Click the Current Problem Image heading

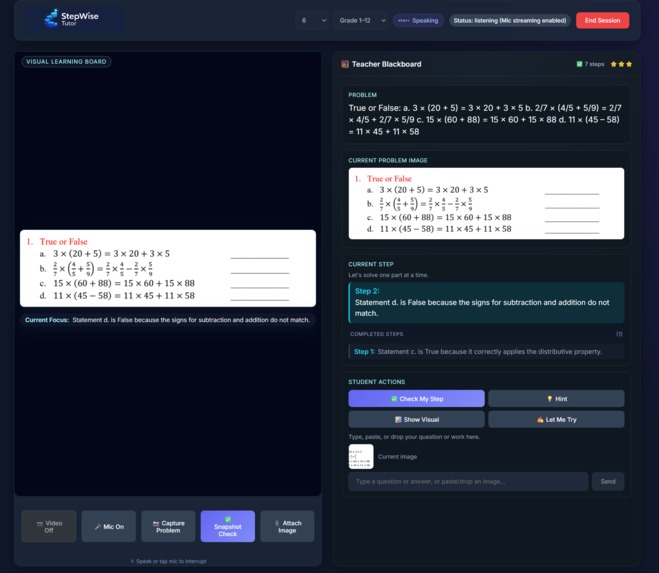[387, 160]
